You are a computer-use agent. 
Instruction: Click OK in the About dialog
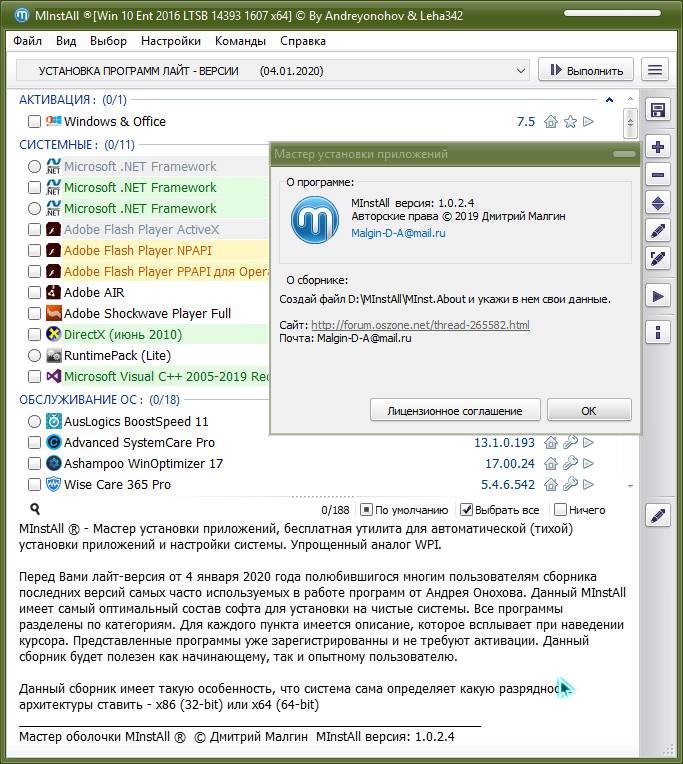(589, 410)
